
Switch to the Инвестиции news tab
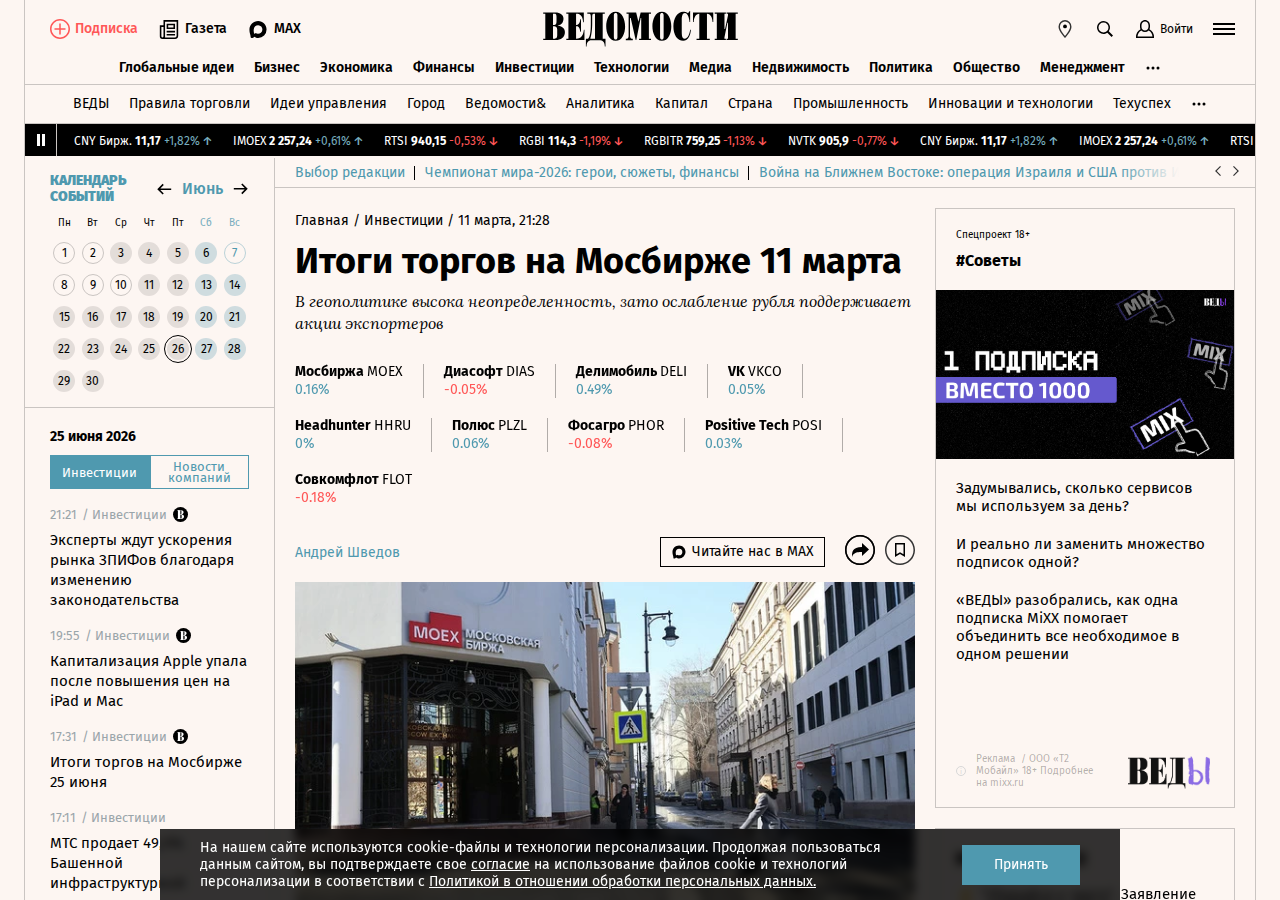pos(100,472)
